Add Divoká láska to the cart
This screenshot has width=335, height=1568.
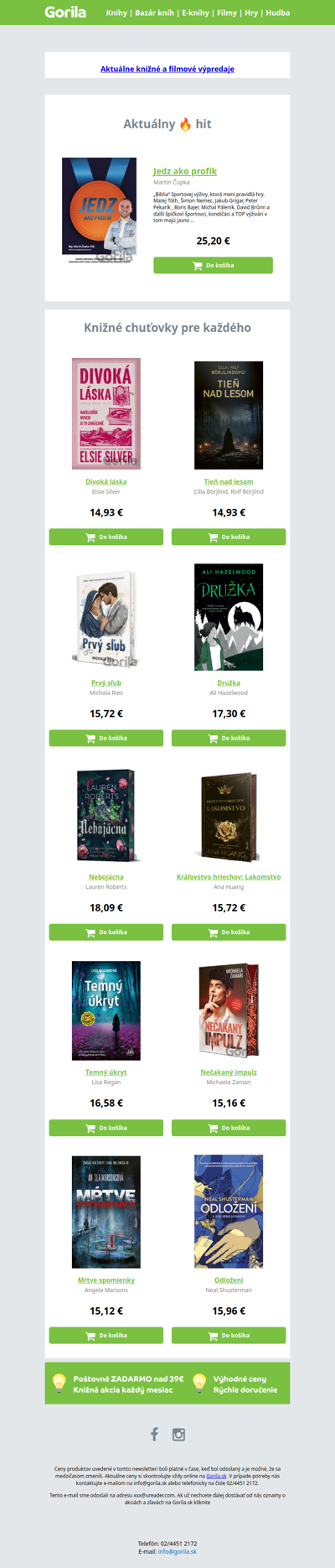[106, 537]
